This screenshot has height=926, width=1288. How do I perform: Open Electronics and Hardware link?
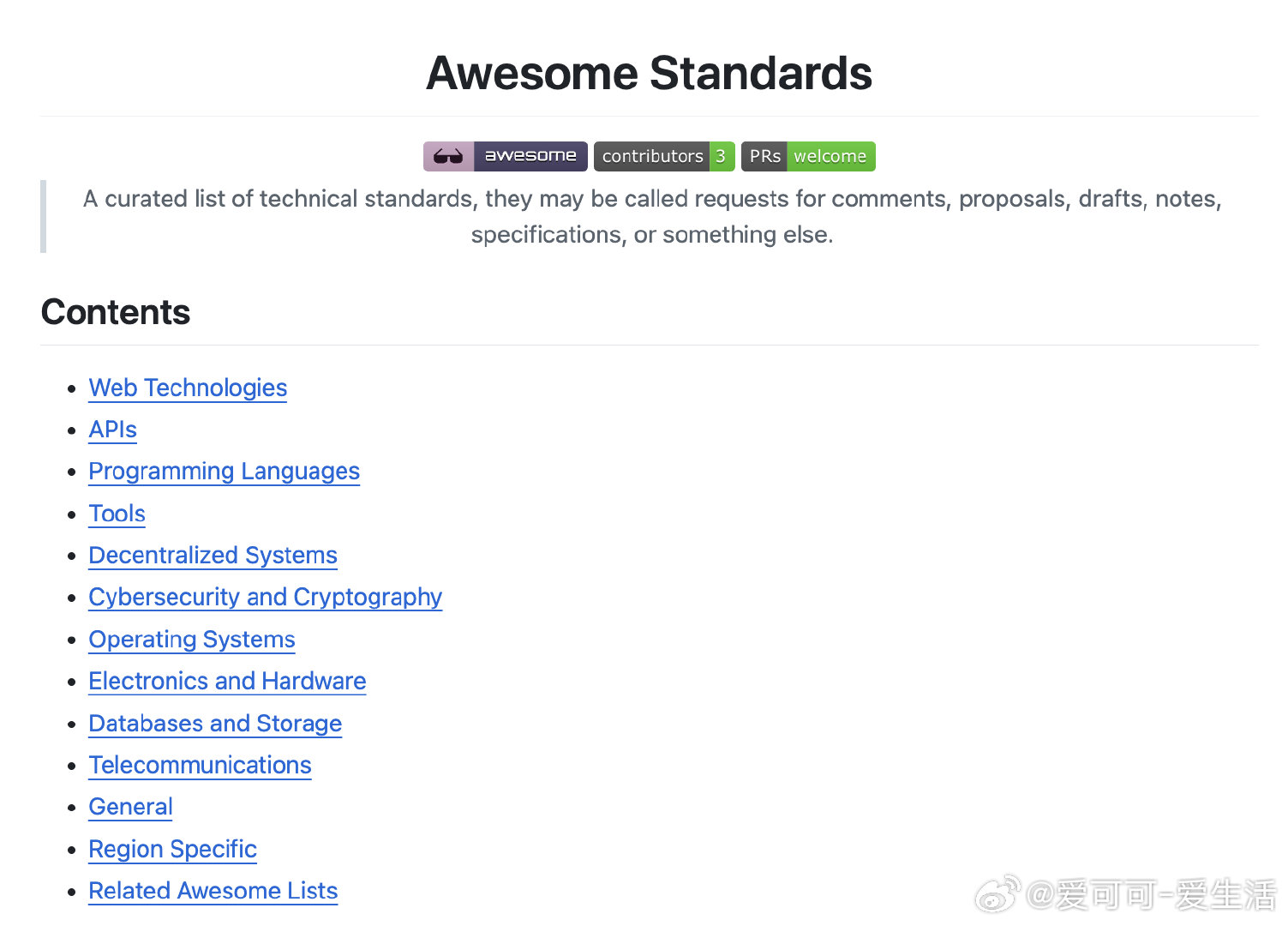228,681
